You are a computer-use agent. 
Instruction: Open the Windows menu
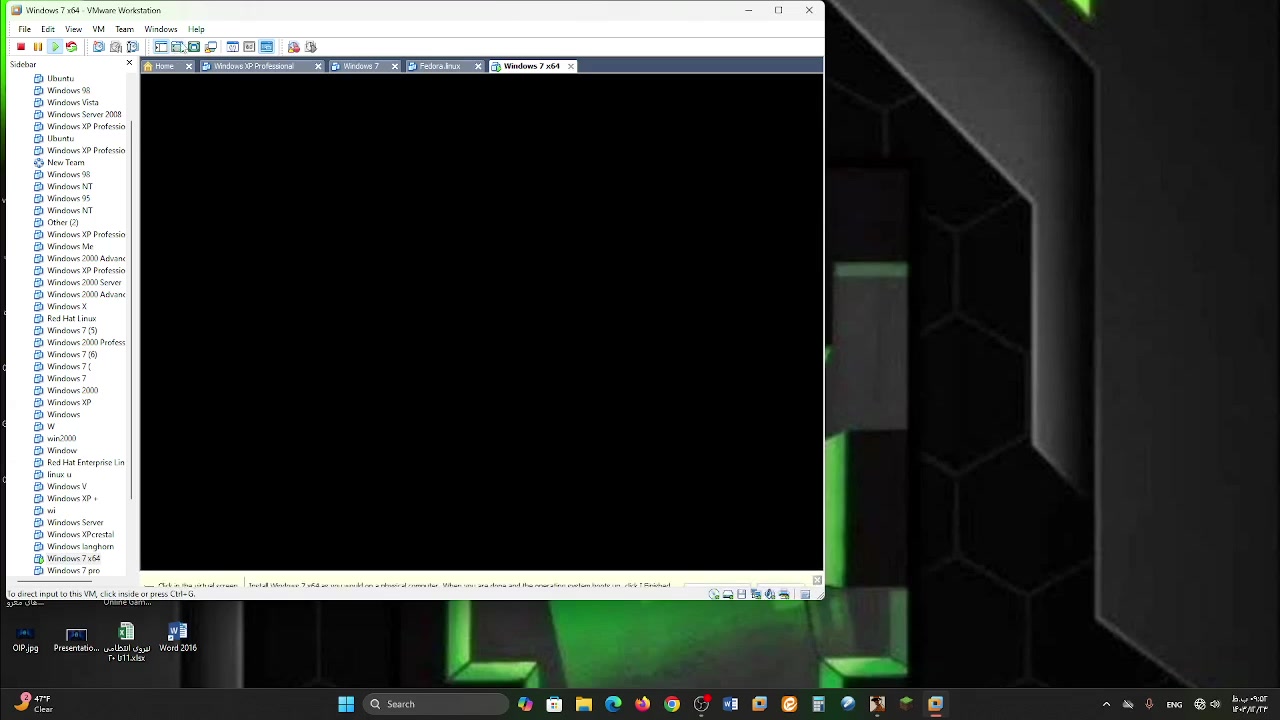[x=161, y=29]
